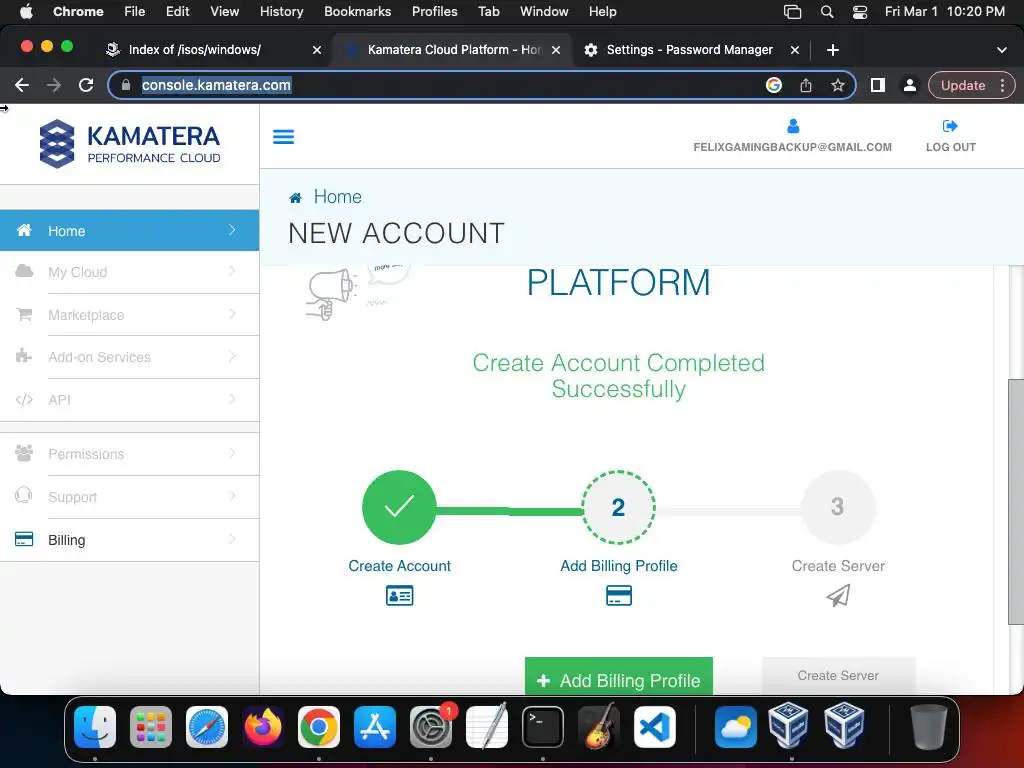Switch to the Settings - Password Manager tab
1024x768 pixels.
click(x=690, y=50)
